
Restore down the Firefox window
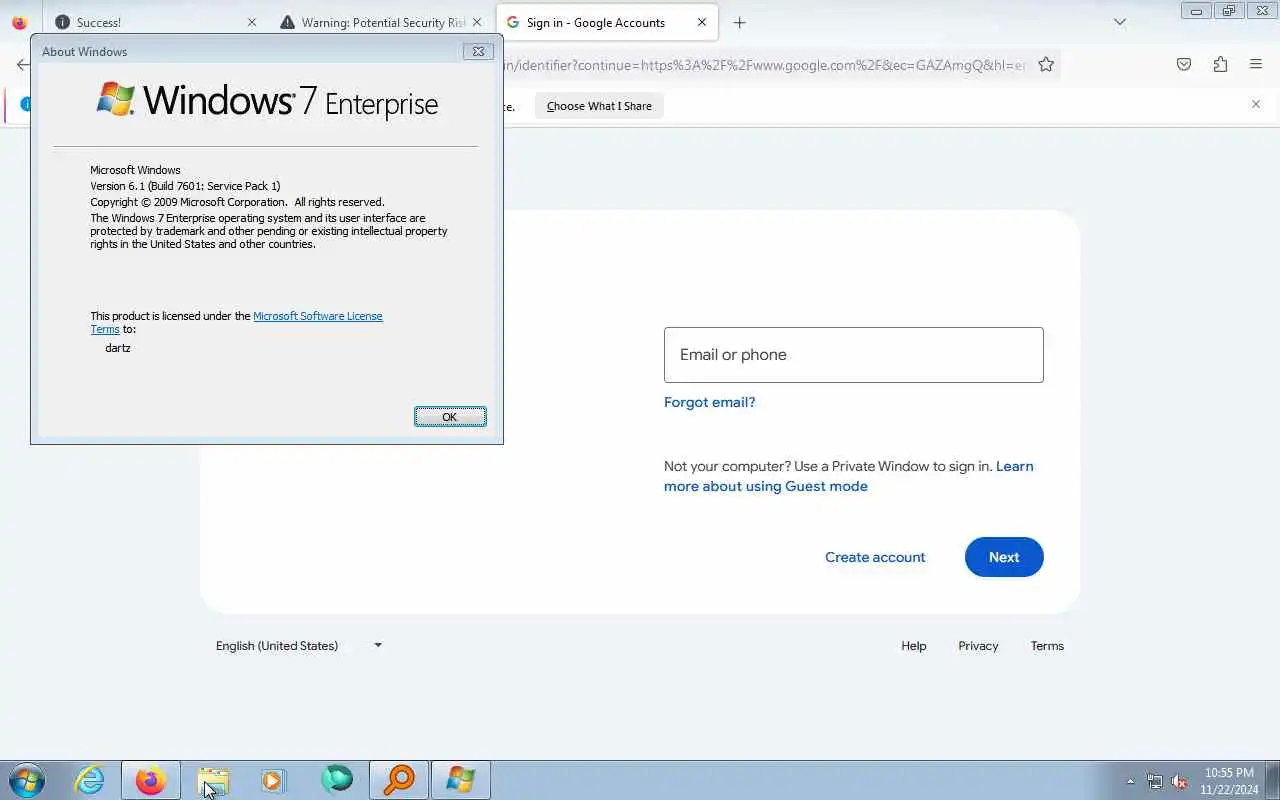(1229, 11)
